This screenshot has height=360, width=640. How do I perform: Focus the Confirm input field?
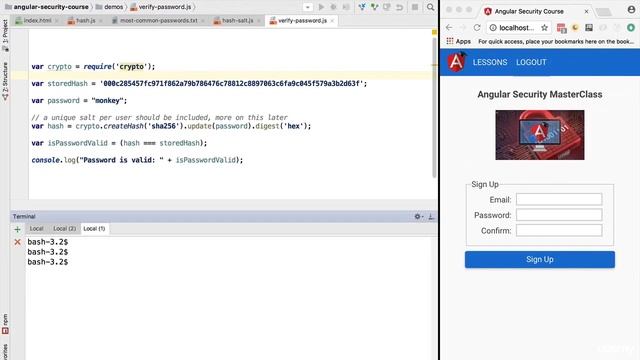[x=559, y=230]
